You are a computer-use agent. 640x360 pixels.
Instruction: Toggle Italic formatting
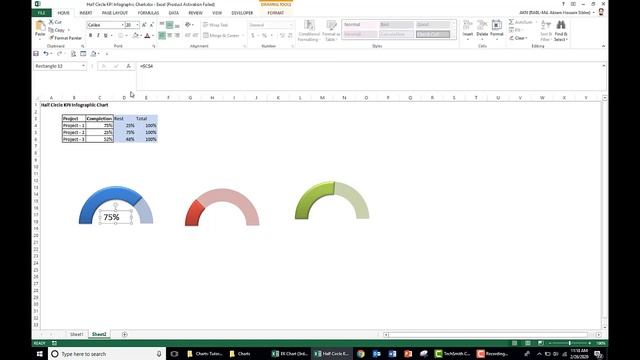tap(98, 36)
